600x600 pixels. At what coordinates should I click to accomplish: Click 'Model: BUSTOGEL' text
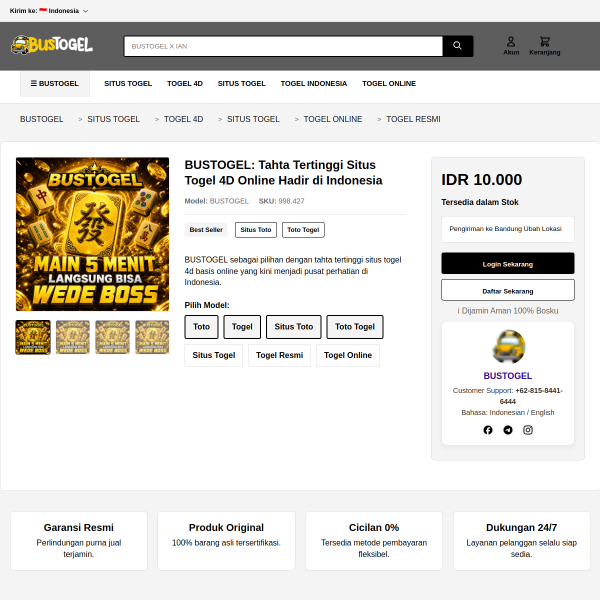pos(217,201)
